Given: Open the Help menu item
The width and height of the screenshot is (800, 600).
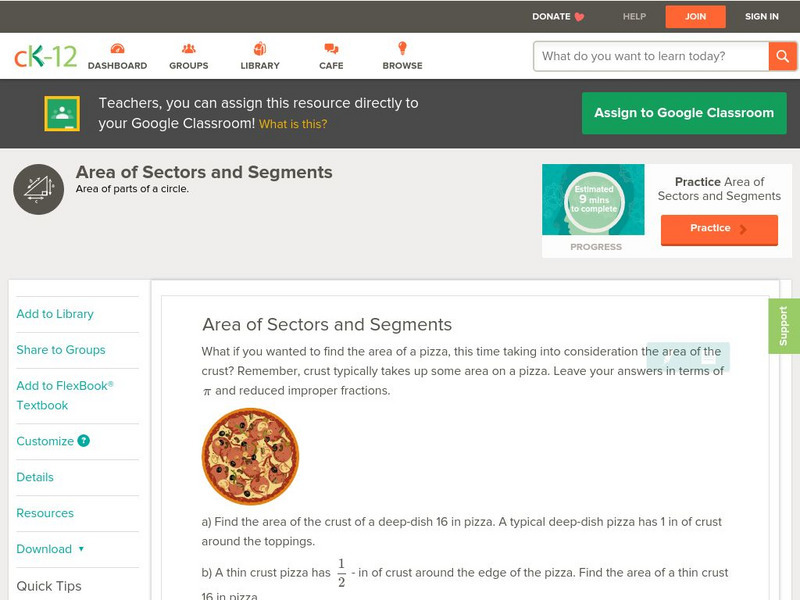Looking at the screenshot, I should [635, 17].
